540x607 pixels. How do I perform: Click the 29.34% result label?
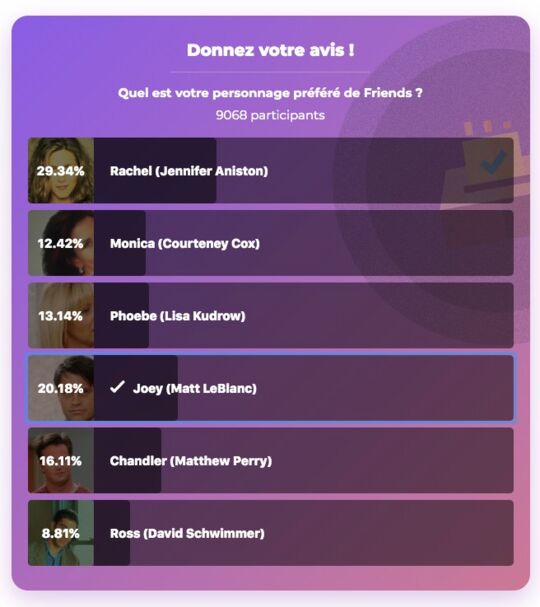click(60, 171)
